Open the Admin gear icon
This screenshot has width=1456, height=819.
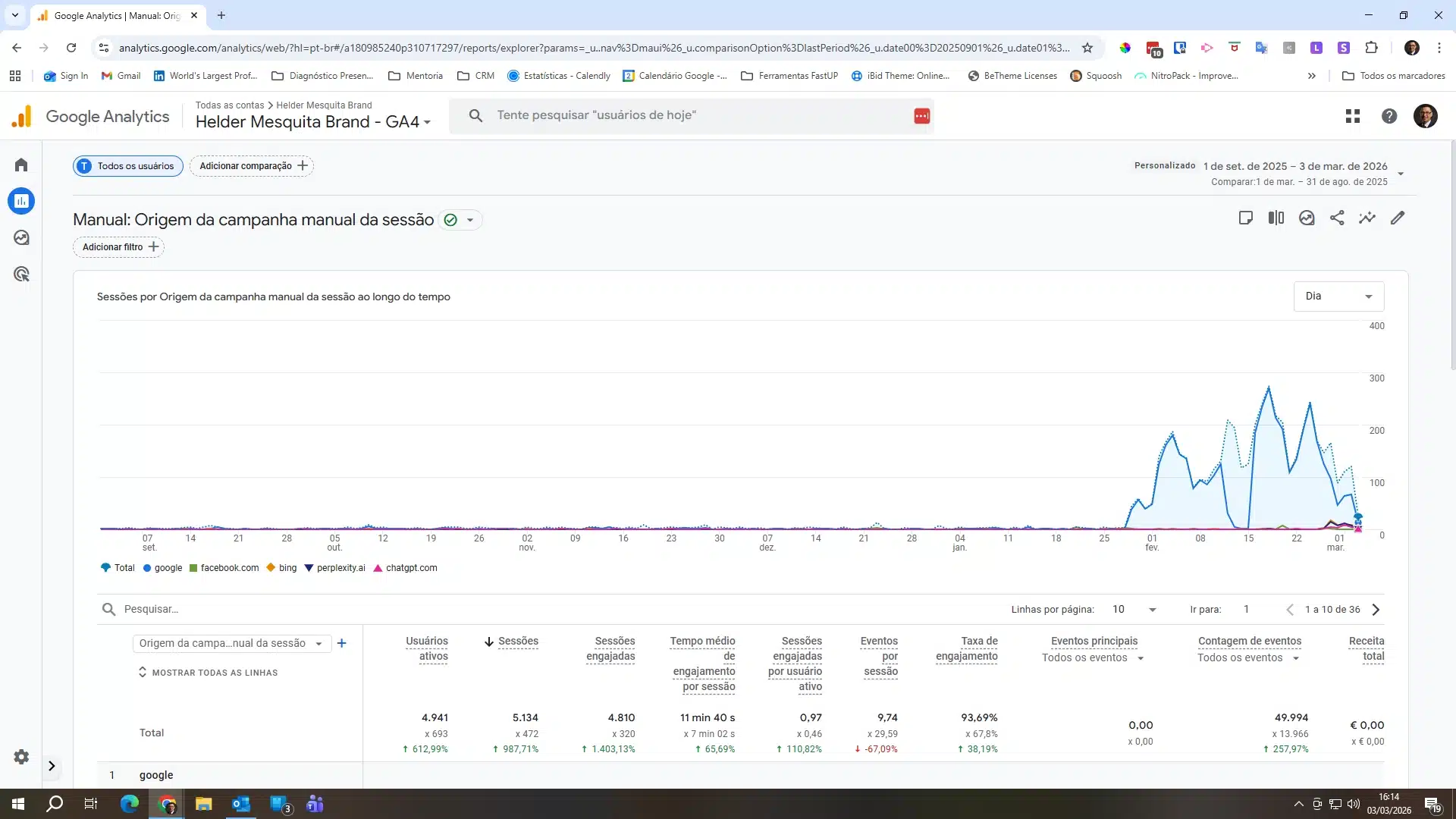(x=21, y=757)
